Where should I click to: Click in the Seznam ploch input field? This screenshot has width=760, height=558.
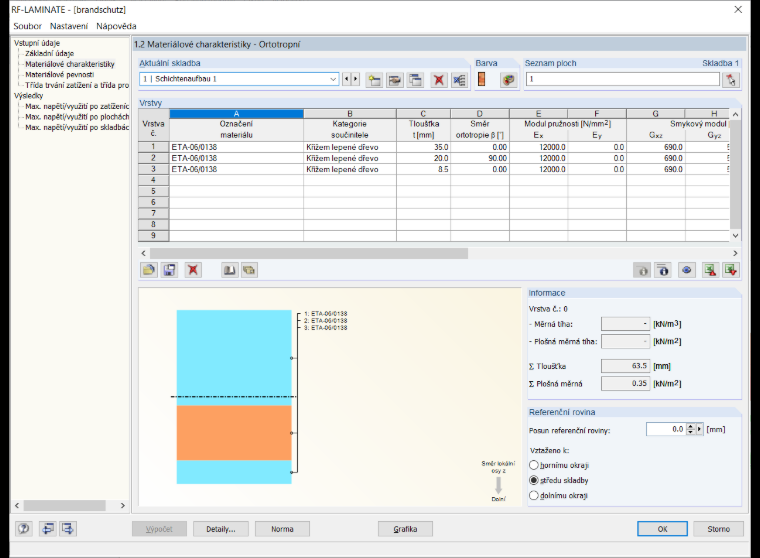pos(623,79)
